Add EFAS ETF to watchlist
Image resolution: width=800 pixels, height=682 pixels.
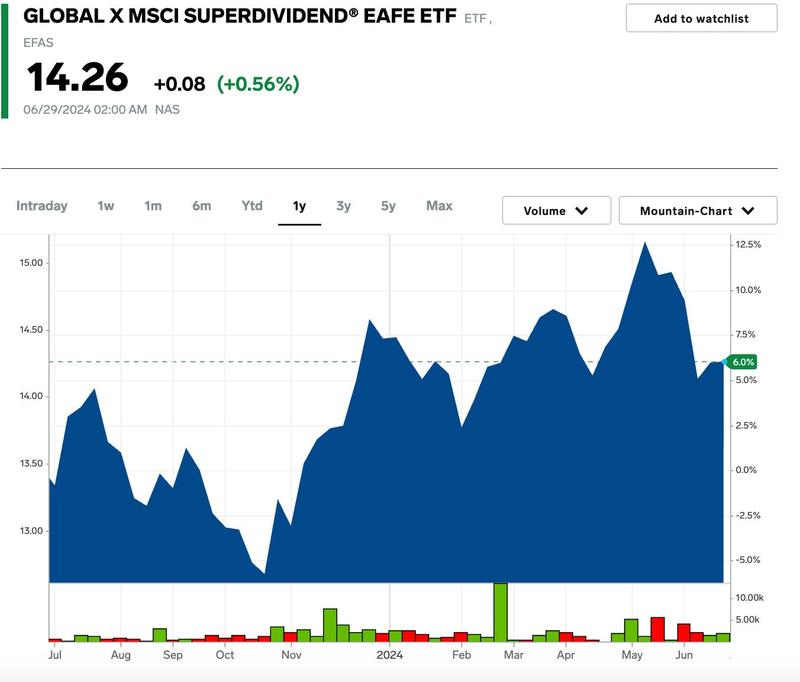[702, 18]
